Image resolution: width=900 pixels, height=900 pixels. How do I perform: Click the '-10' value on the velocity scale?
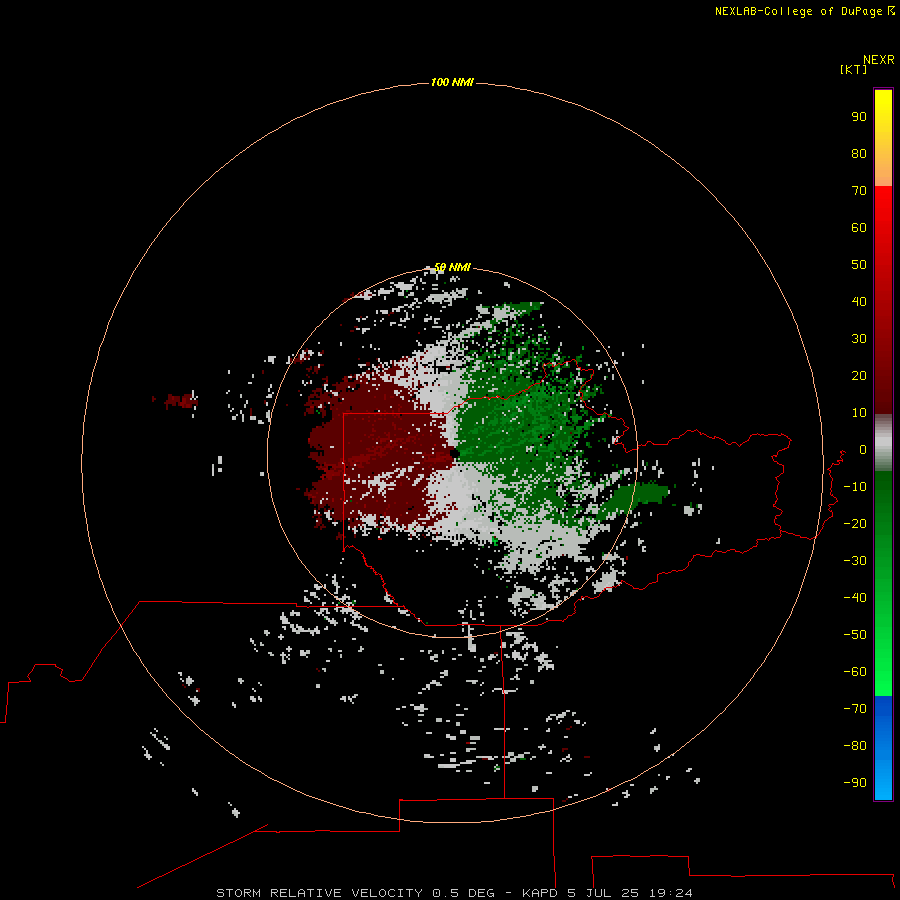[x=855, y=487]
